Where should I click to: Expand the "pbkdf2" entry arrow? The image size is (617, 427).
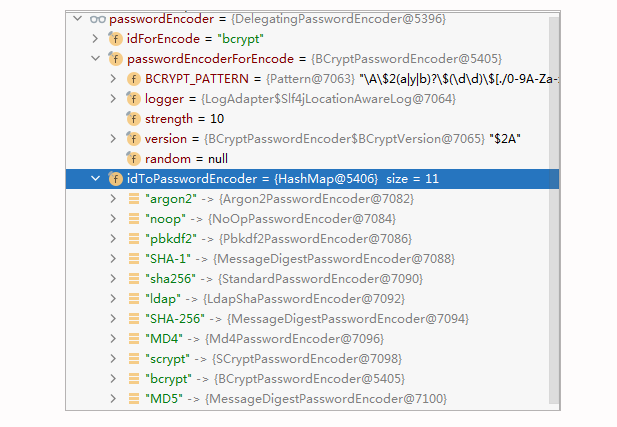pyautogui.click(x=115, y=239)
